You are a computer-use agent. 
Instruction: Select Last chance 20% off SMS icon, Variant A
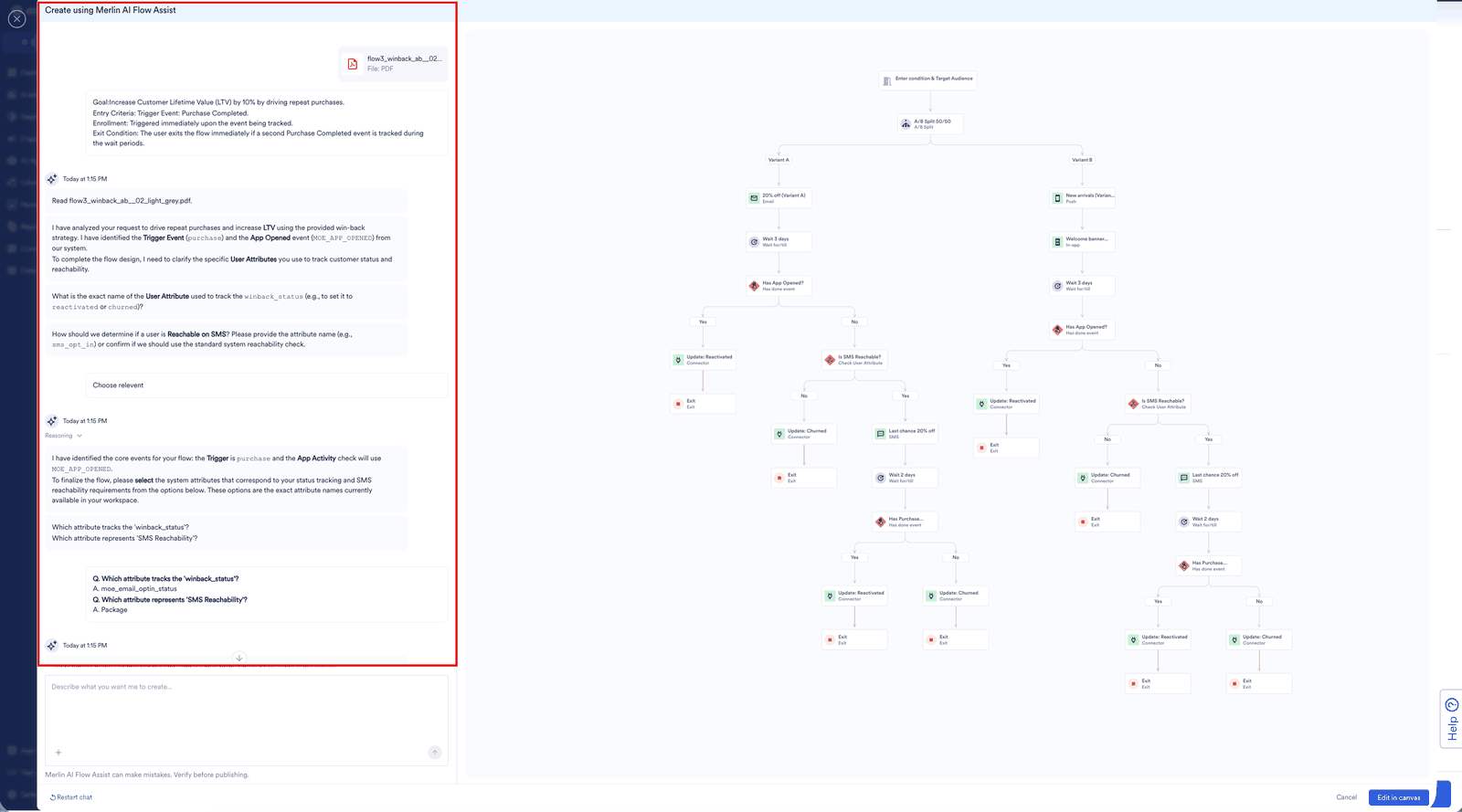pyautogui.click(x=880, y=434)
